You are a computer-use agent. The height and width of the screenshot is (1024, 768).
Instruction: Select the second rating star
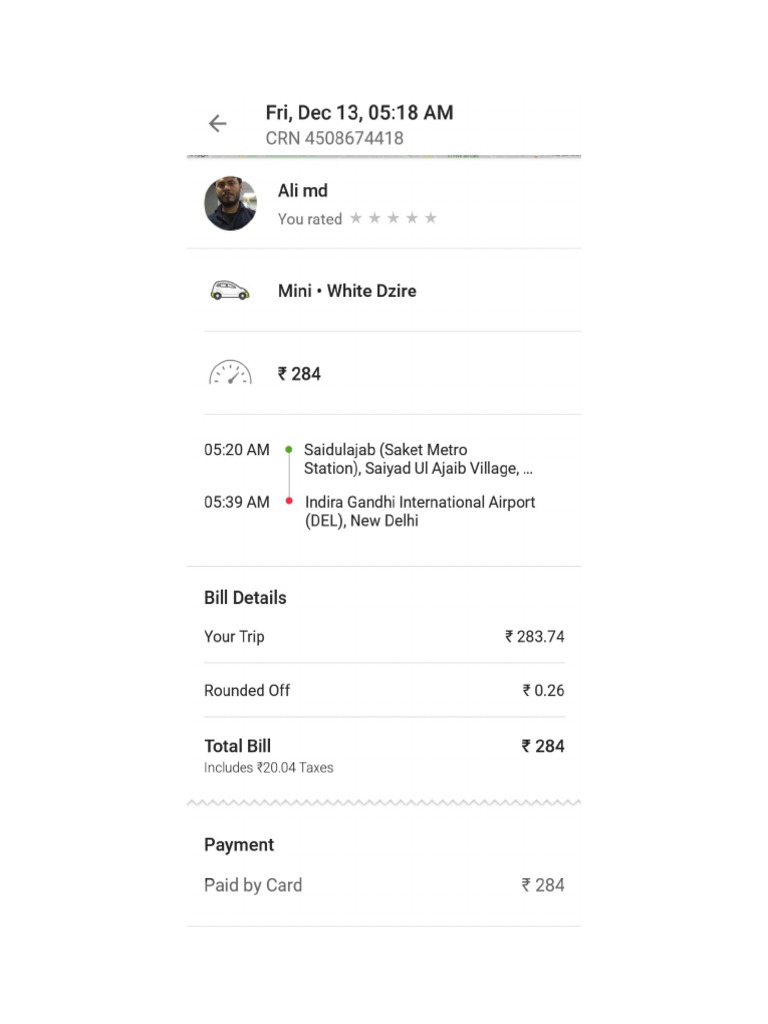pyautogui.click(x=374, y=219)
